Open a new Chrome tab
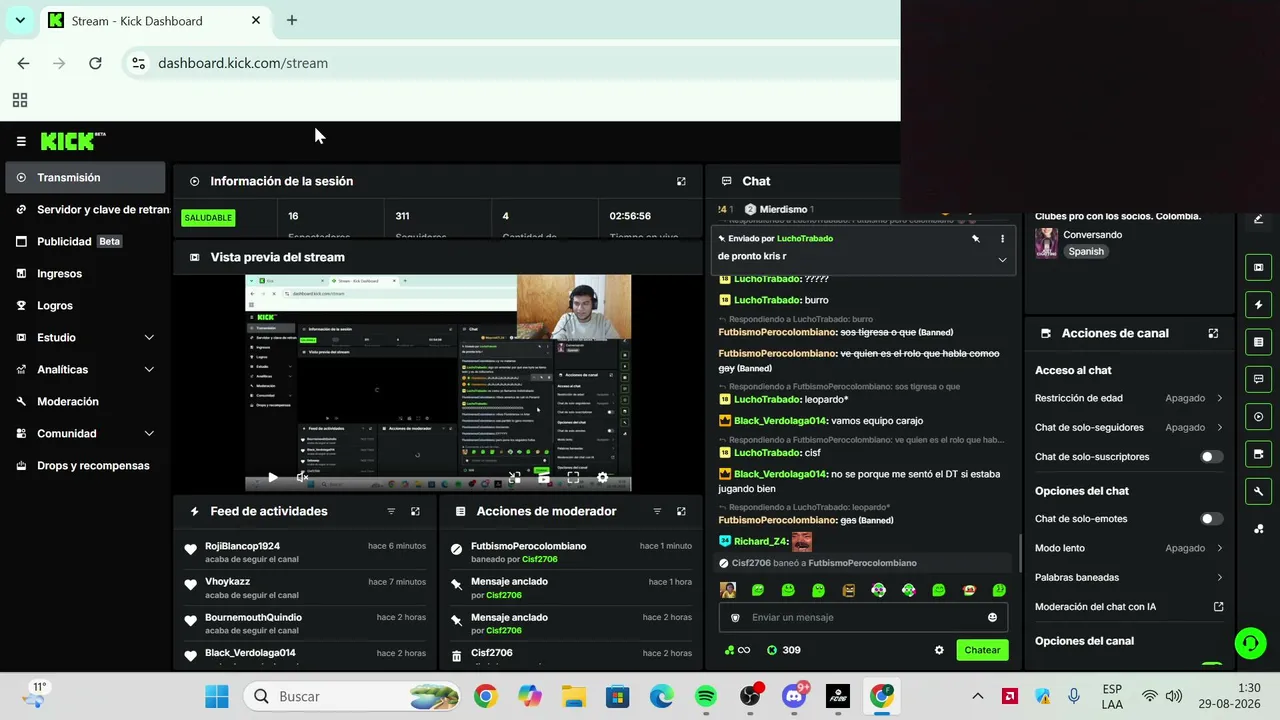Screen dimensions: 1280x720 click(291, 20)
